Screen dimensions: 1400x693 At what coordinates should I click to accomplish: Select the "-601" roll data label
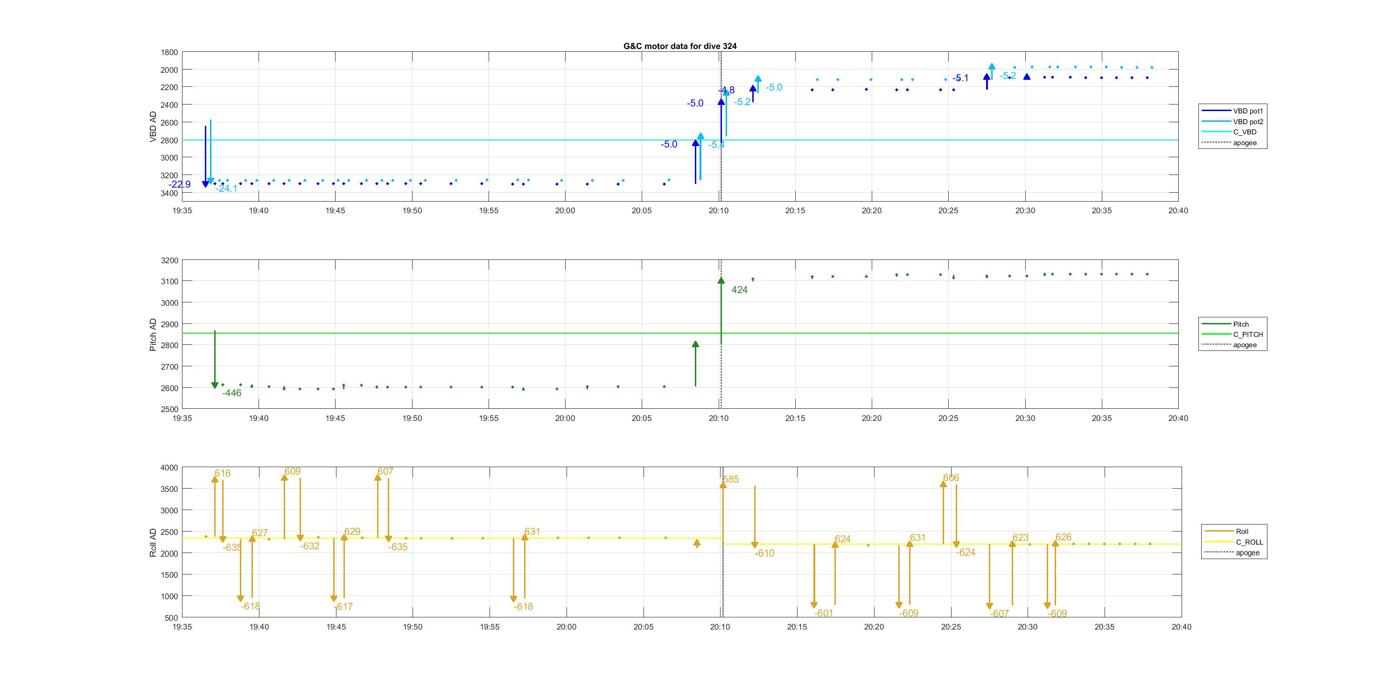point(824,613)
